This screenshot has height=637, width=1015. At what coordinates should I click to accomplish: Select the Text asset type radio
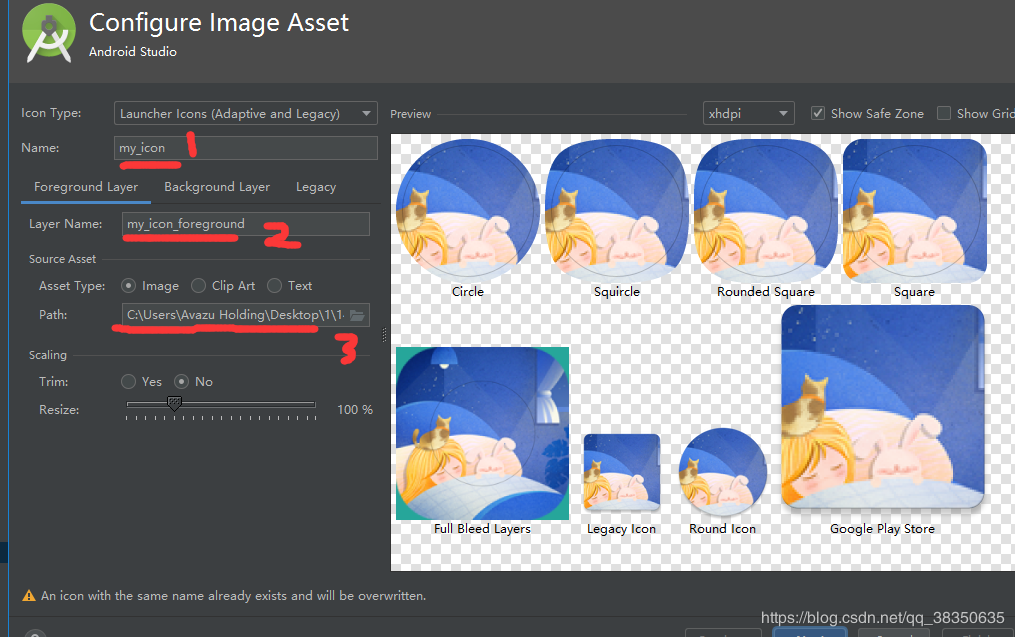click(274, 285)
